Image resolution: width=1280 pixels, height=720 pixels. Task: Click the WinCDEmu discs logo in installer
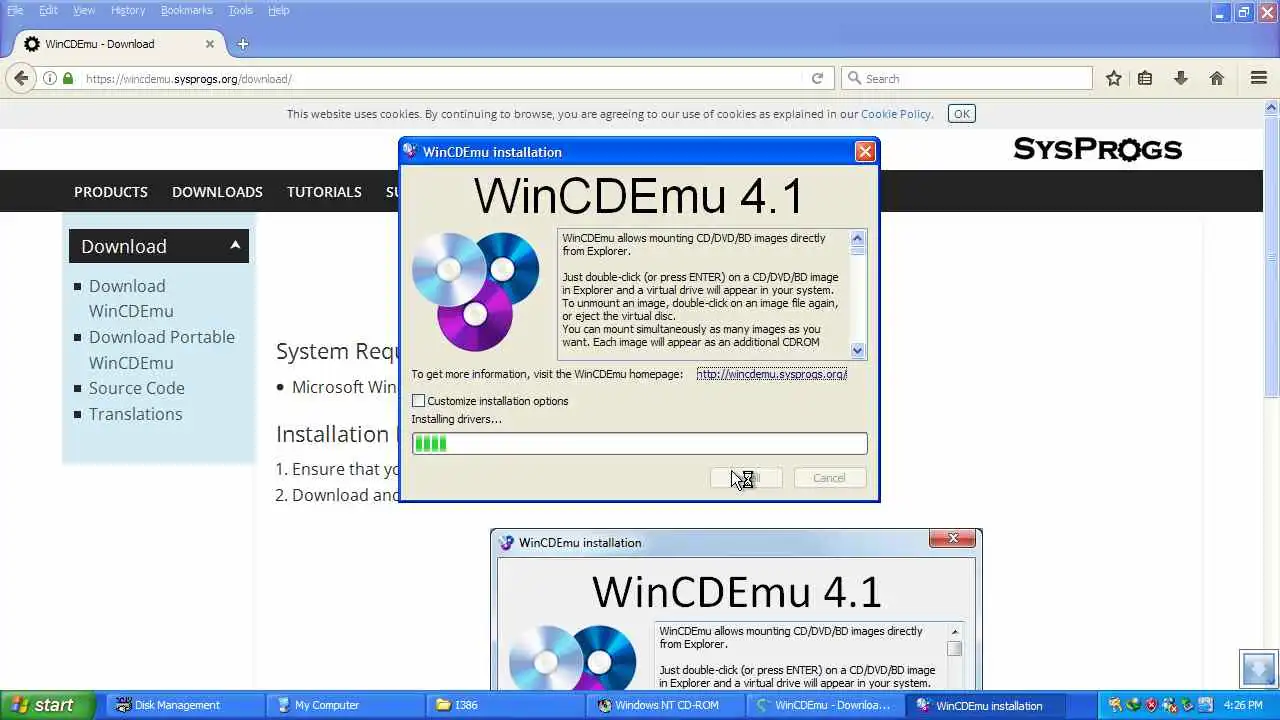(x=475, y=290)
